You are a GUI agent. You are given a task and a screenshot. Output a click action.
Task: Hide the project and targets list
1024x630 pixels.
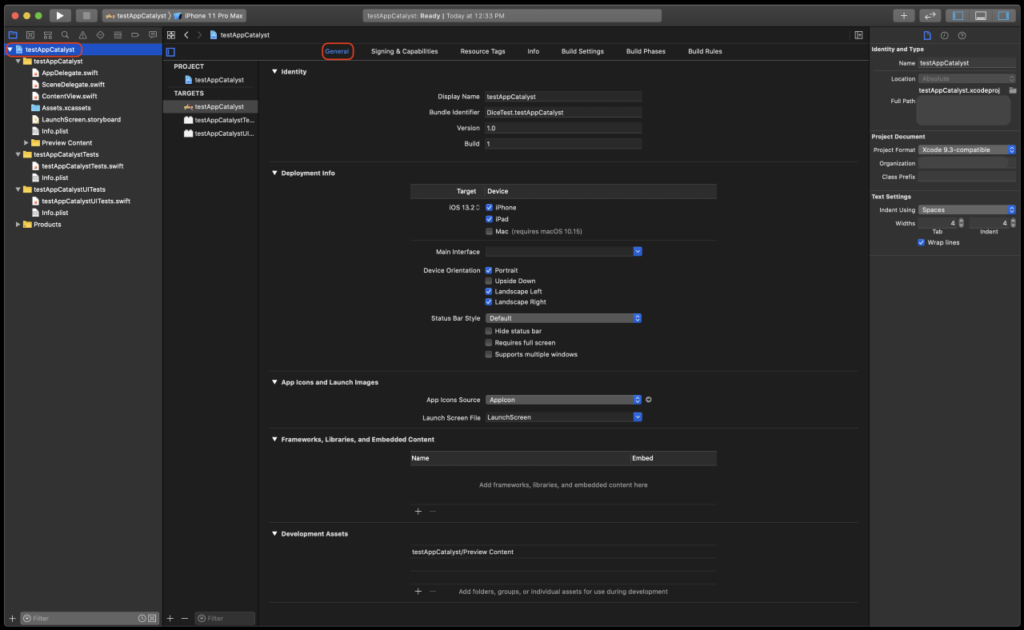(170, 52)
